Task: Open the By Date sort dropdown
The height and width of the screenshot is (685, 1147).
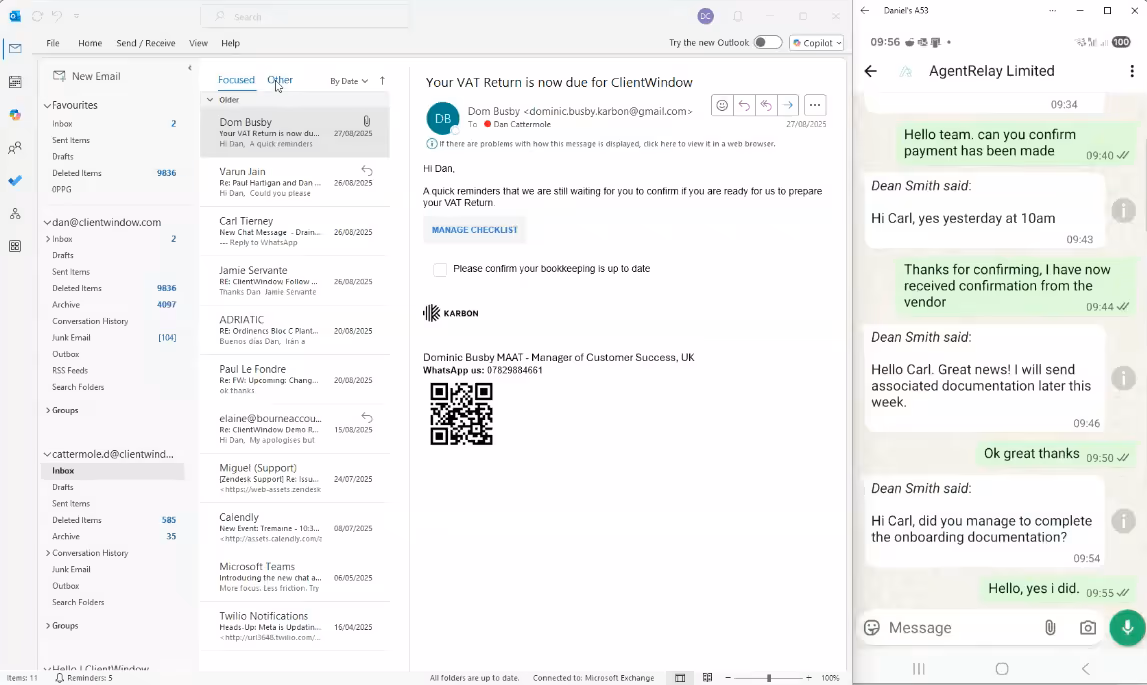Action: pyautogui.click(x=349, y=81)
